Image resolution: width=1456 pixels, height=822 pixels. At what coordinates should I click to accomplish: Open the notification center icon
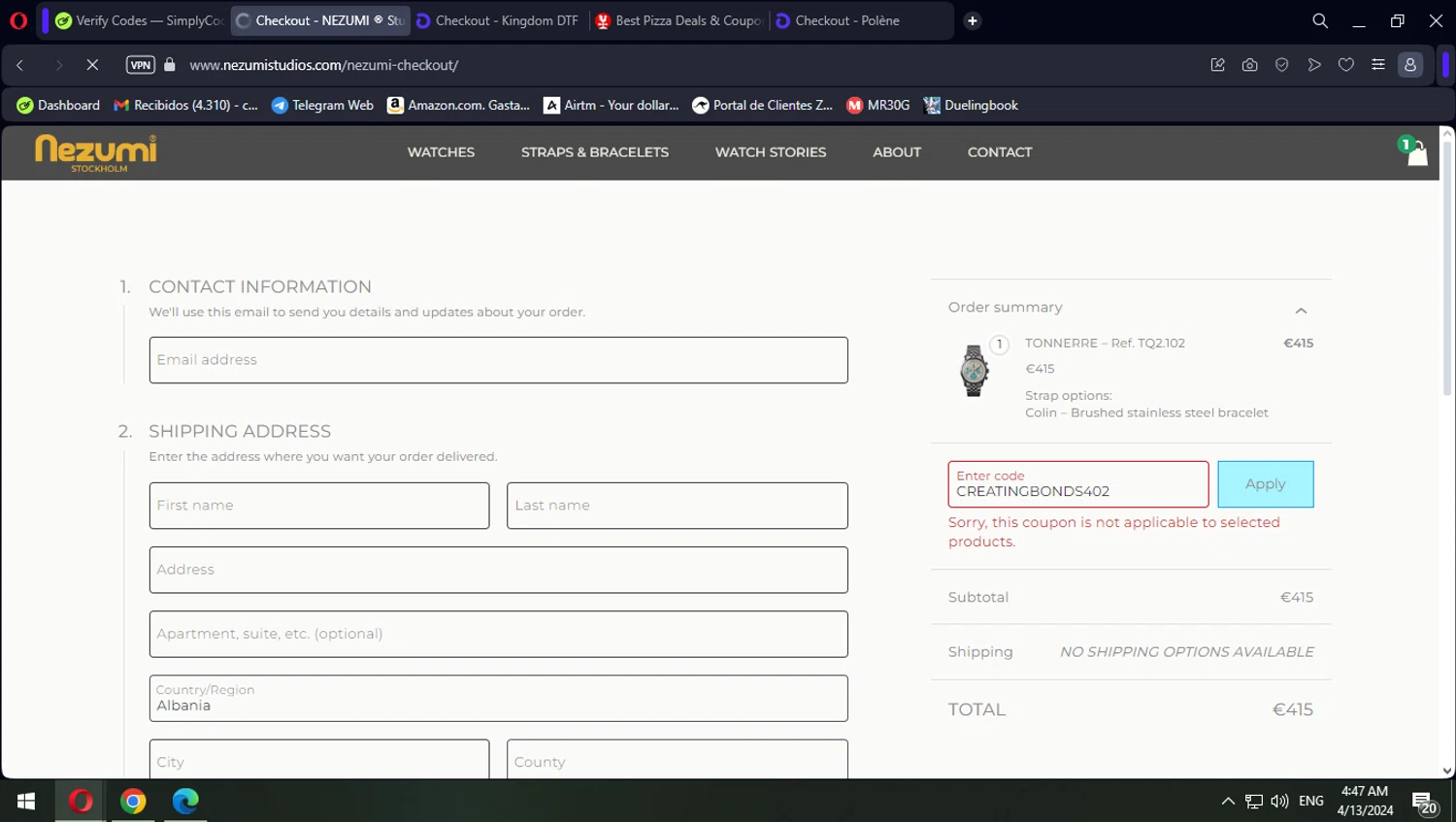click(1424, 803)
